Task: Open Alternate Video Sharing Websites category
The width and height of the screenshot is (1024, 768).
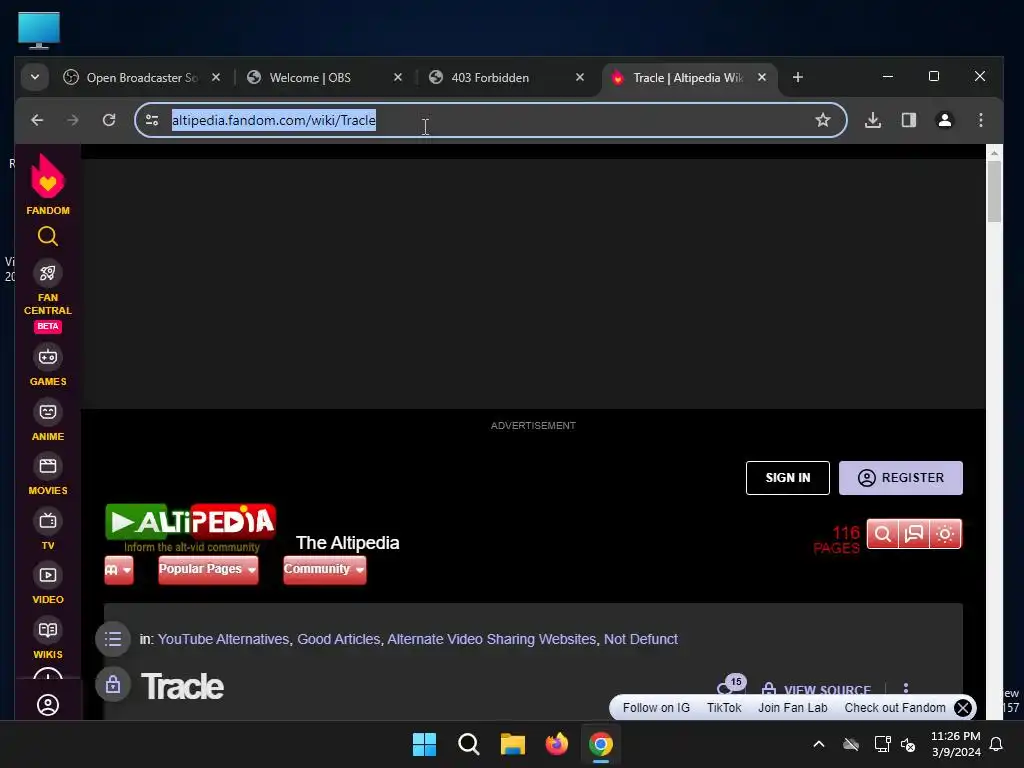Action: [x=492, y=639]
